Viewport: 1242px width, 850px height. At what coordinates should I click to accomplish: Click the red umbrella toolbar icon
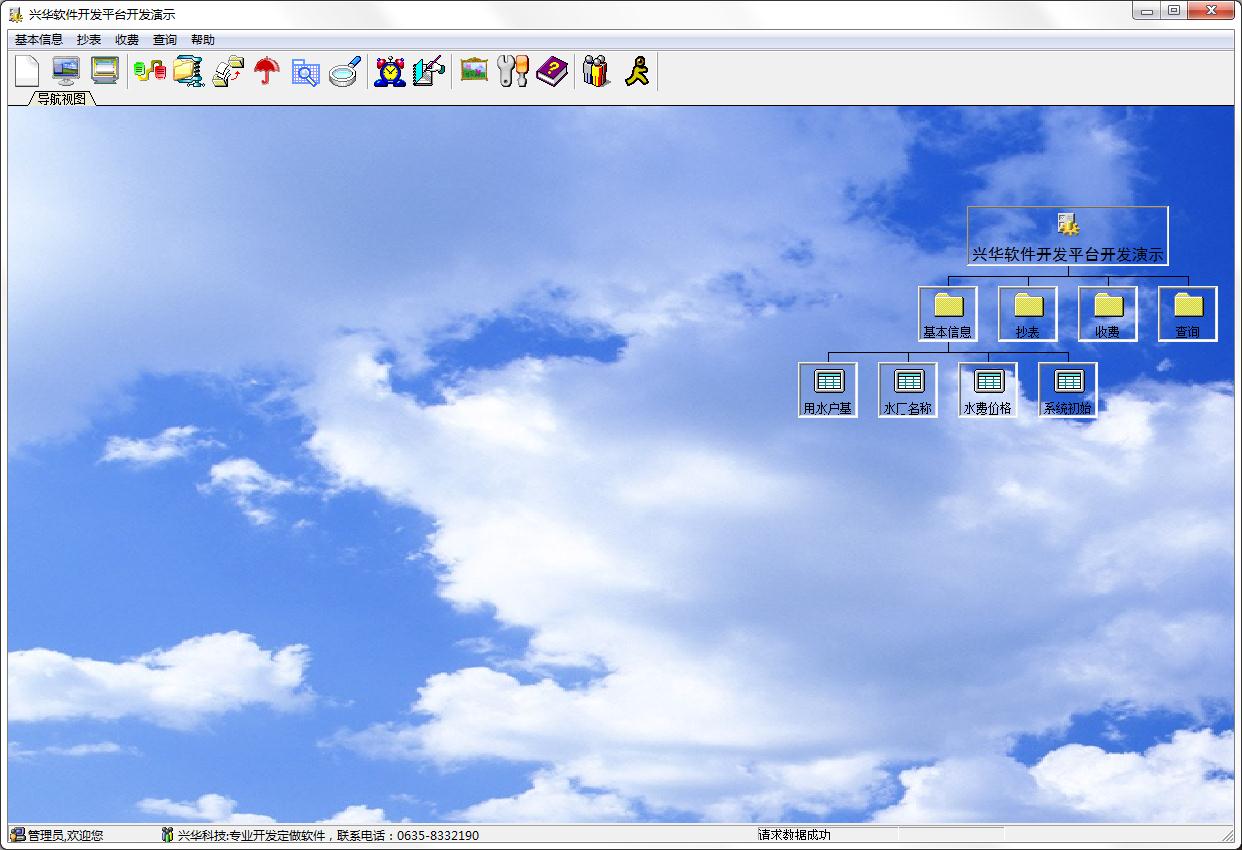pos(267,71)
